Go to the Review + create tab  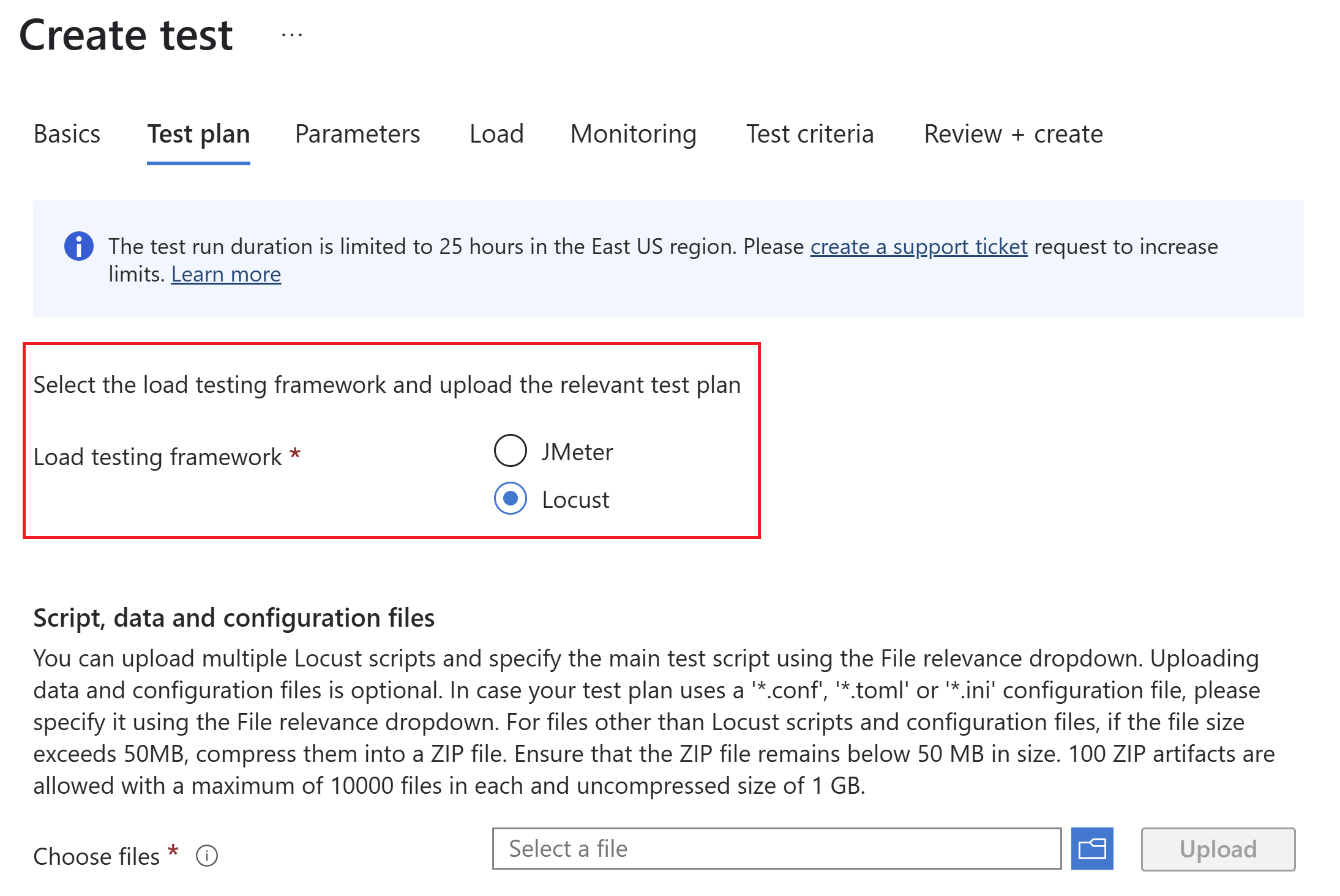tap(1013, 134)
